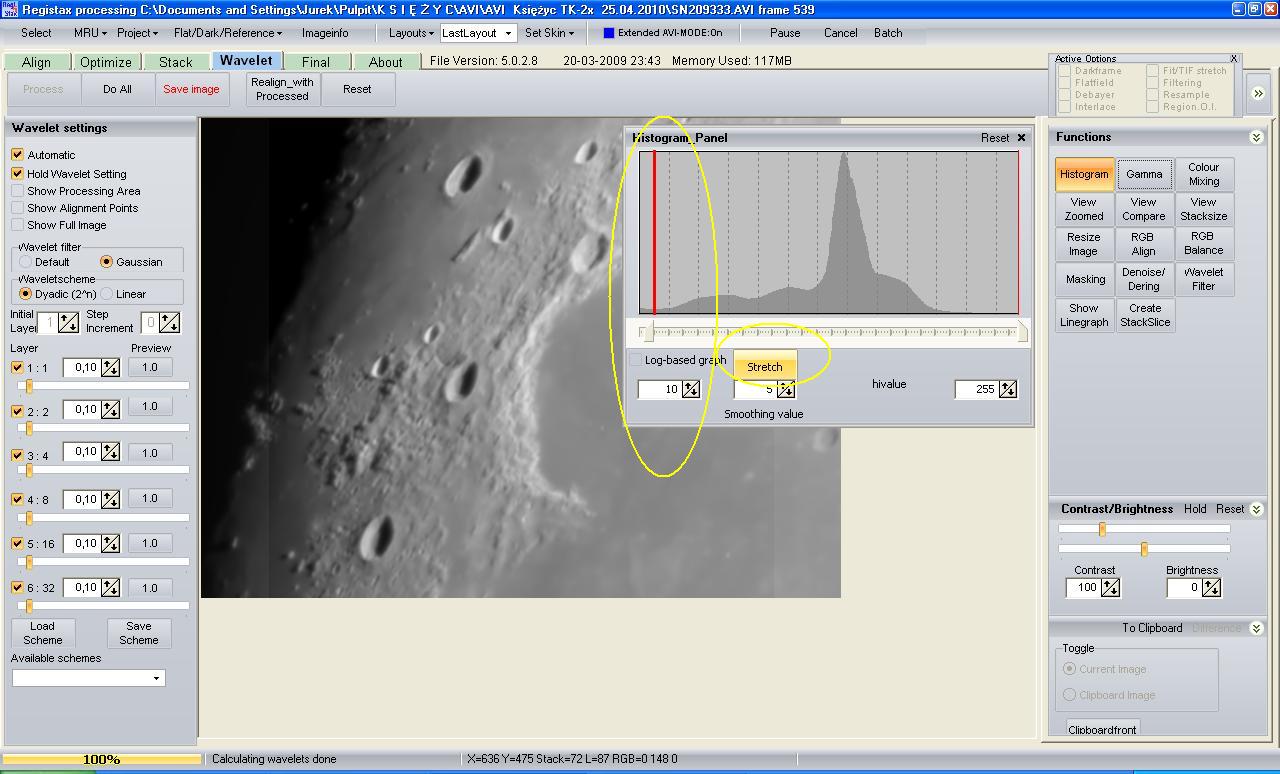Open the Project dropdown menu
The height and width of the screenshot is (774, 1280).
tap(138, 33)
